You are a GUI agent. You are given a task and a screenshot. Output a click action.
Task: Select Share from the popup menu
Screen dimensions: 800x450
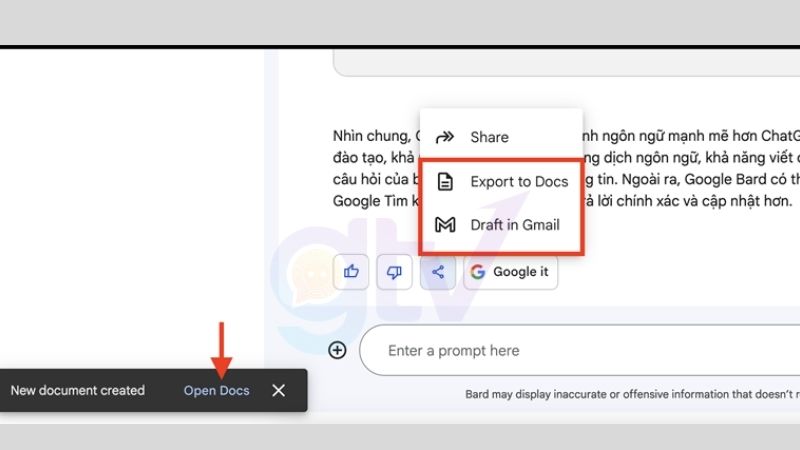pyautogui.click(x=489, y=137)
